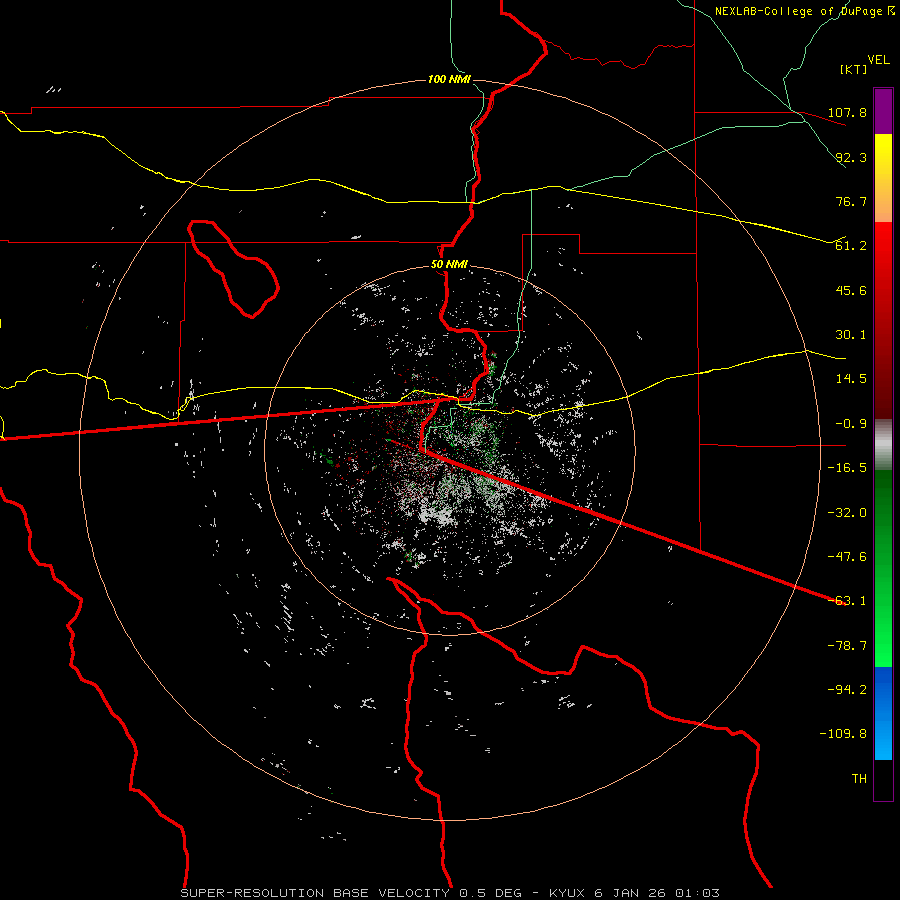Click the 61.2 velocity scale value
Viewport: 900px width, 900px height.
click(851, 246)
